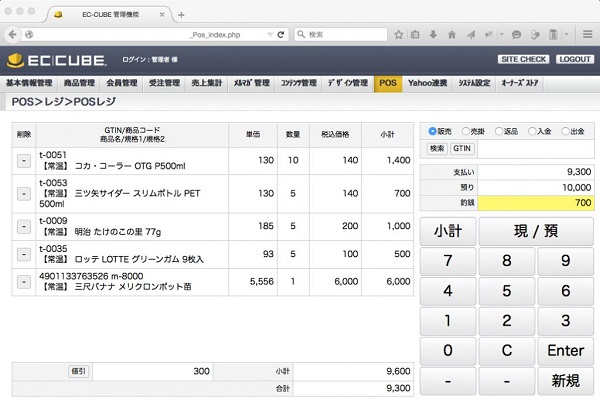
Task: Open the URL bar history dropdown arrow
Action: pos(268,34)
